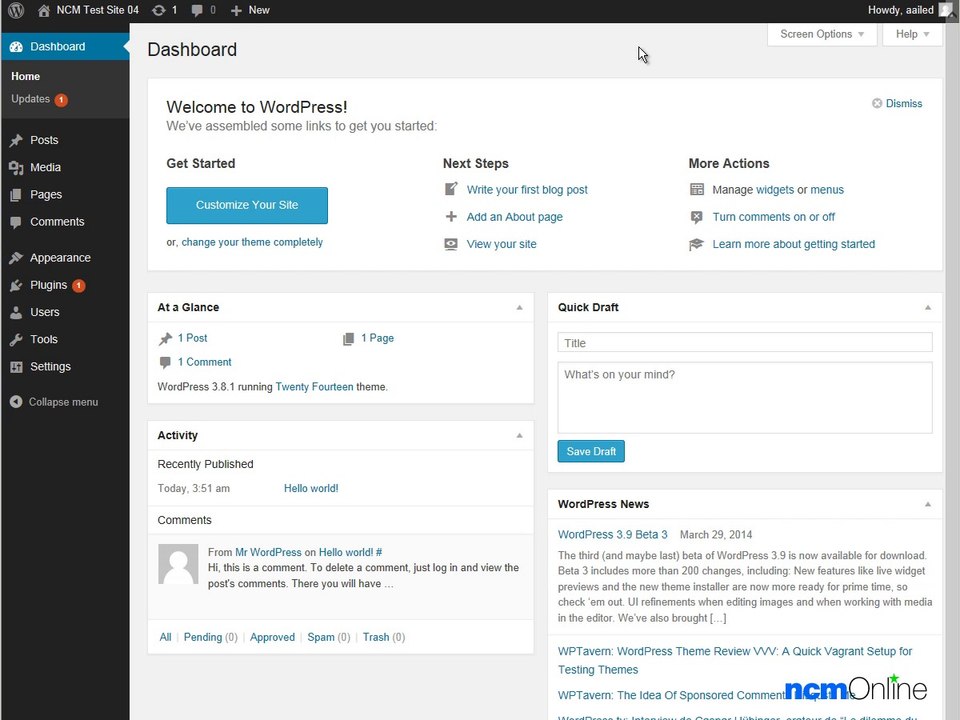Click the Save Draft button

[591, 451]
